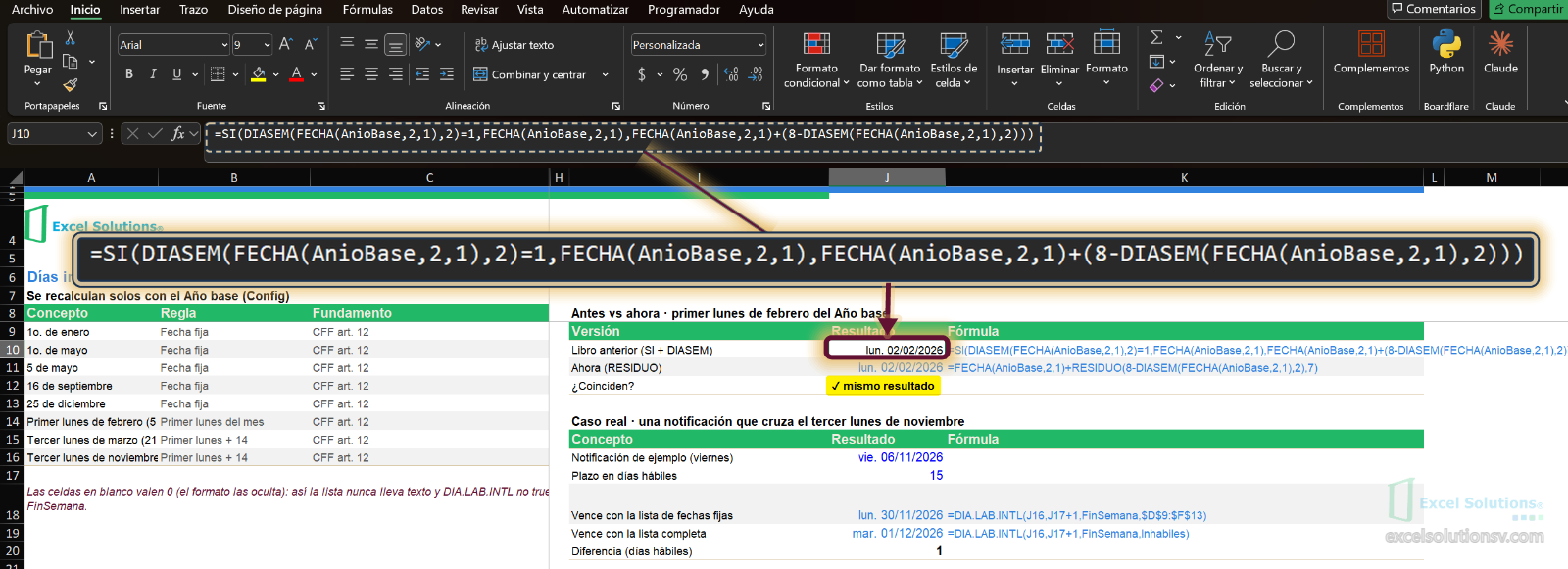Open the Personalizada number format dropdown
Image resolution: width=1568 pixels, height=569 pixels.
(760, 45)
